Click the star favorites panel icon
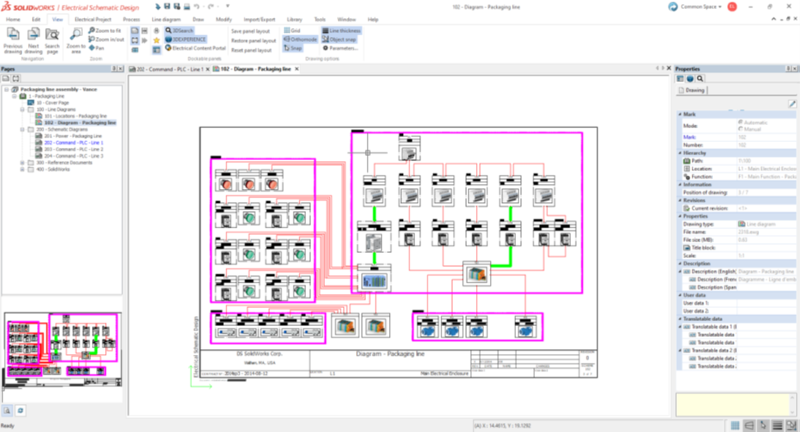The image size is (800, 432). 156,40
